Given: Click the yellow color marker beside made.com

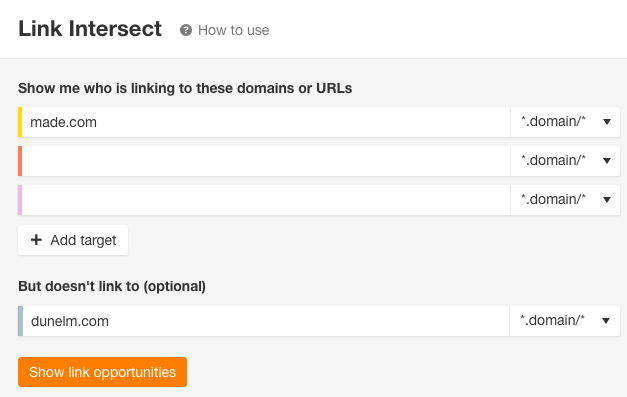Looking at the screenshot, I should click(x=20, y=122).
